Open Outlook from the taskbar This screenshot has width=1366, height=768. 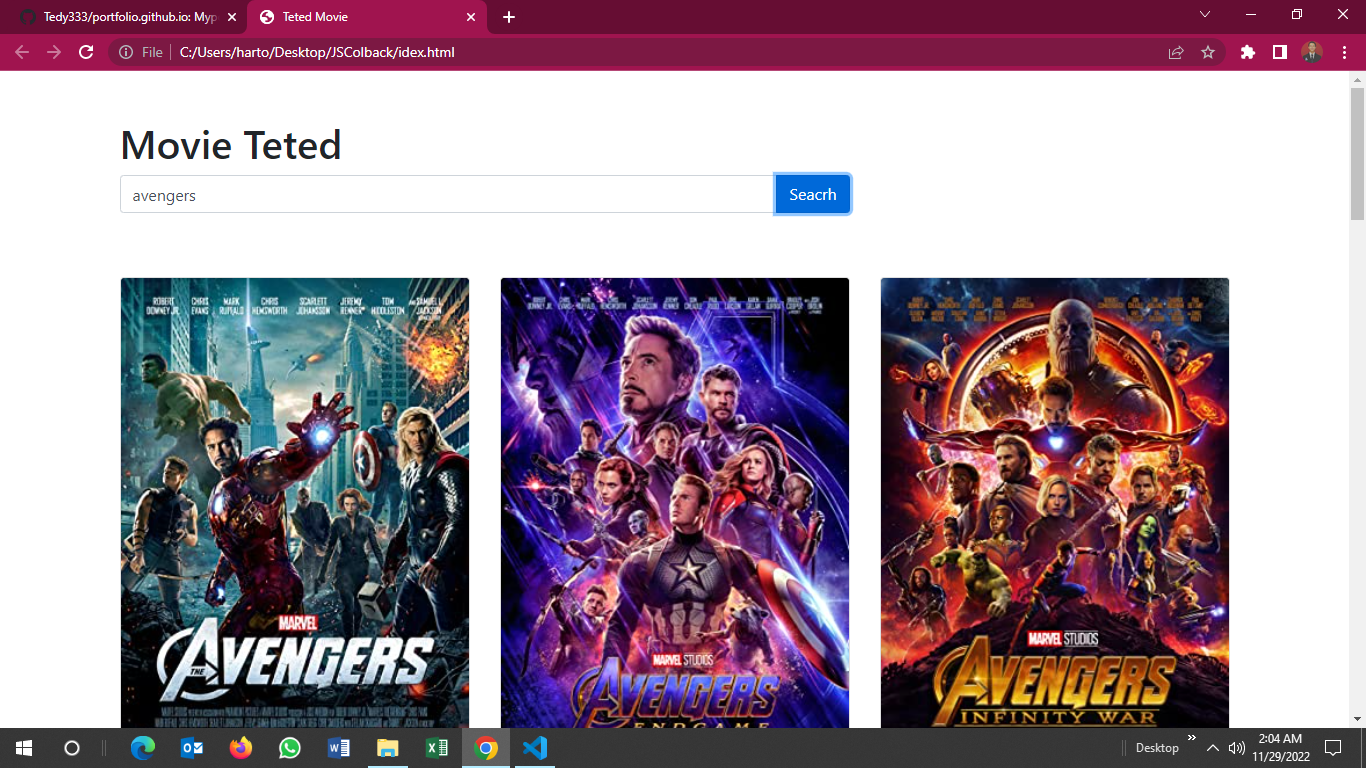click(192, 748)
